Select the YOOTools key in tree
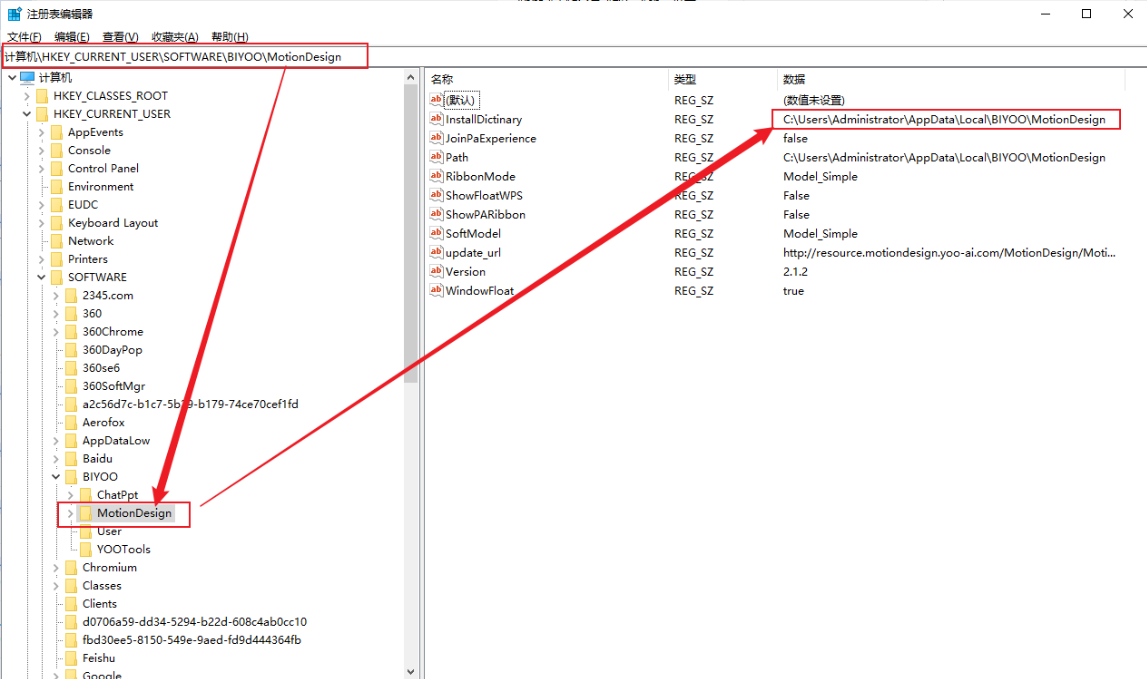The height and width of the screenshot is (679, 1147). coord(123,549)
